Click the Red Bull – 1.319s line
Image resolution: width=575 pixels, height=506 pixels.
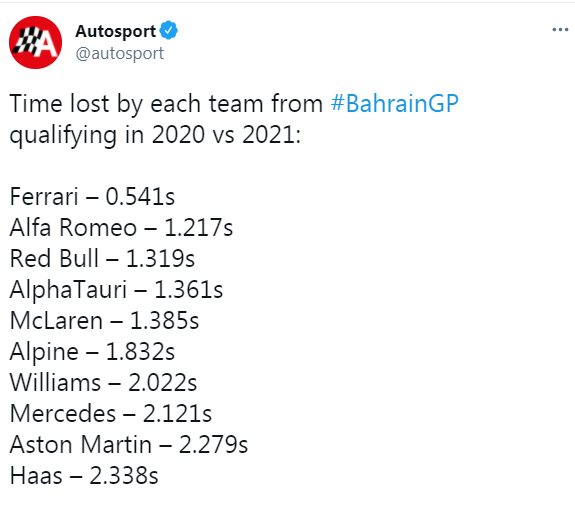102,258
